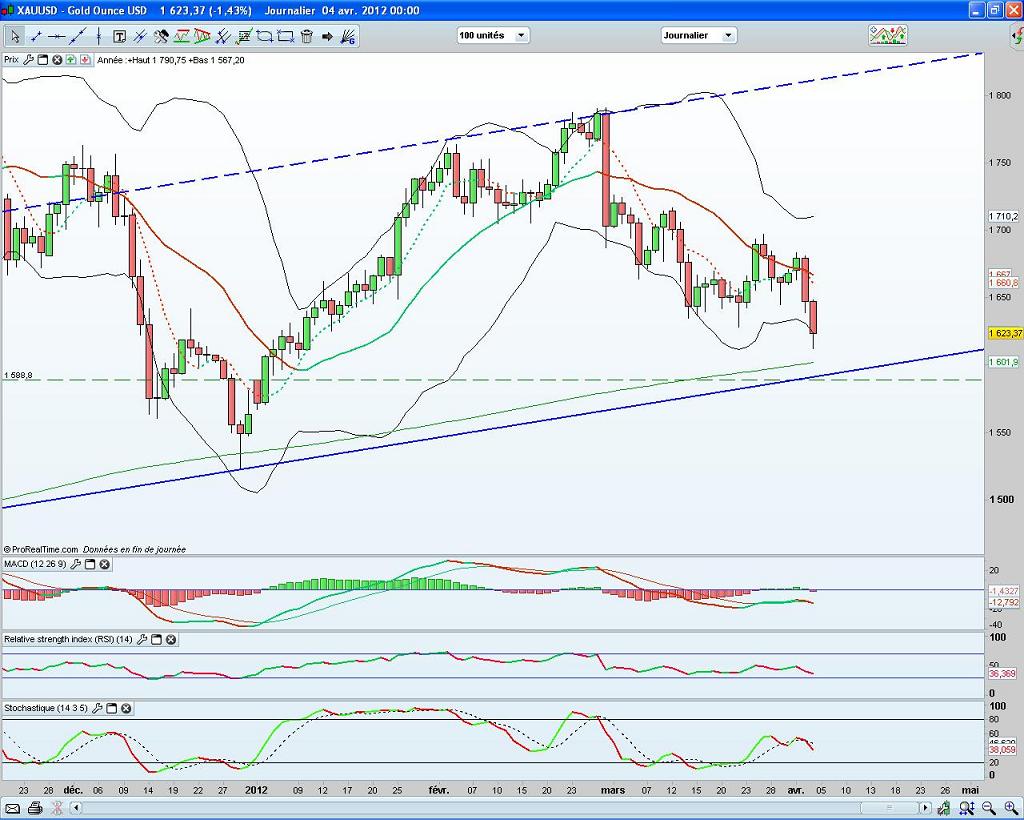Maximize the MACD panel window
The image size is (1024, 820).
point(90,565)
